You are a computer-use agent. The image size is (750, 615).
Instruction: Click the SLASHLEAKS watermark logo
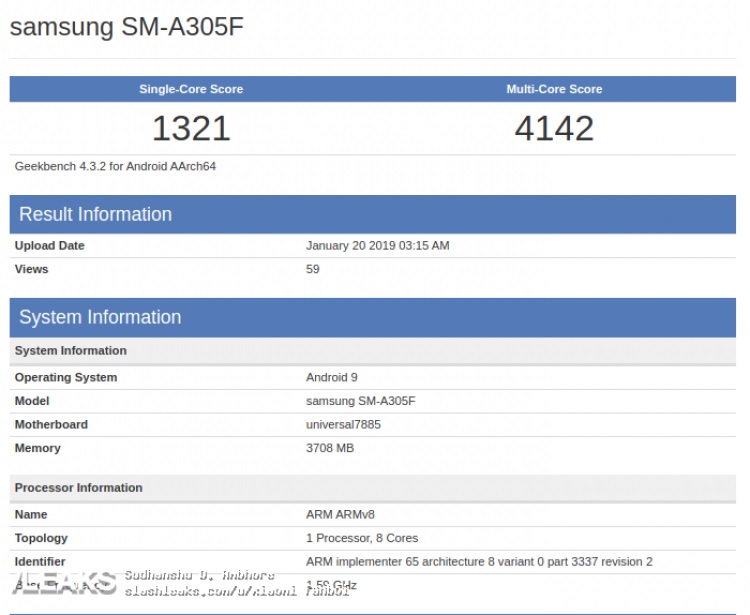[62, 583]
